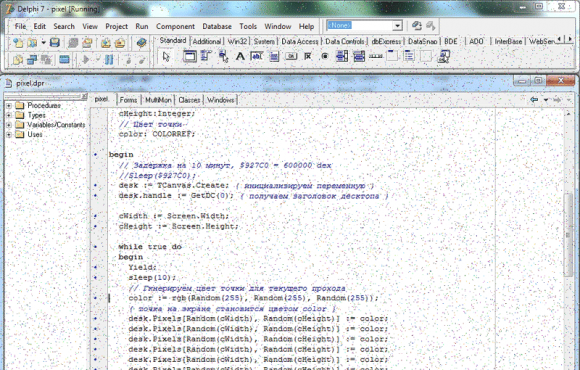The height and width of the screenshot is (370, 580).
Task: Open the desktop layout combo box
Action: point(364,26)
